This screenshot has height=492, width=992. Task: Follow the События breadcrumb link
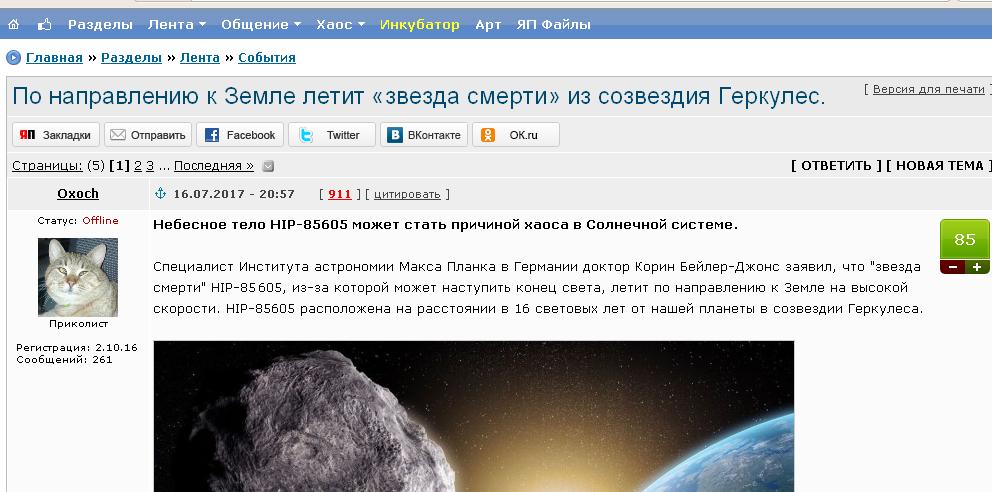(x=267, y=58)
